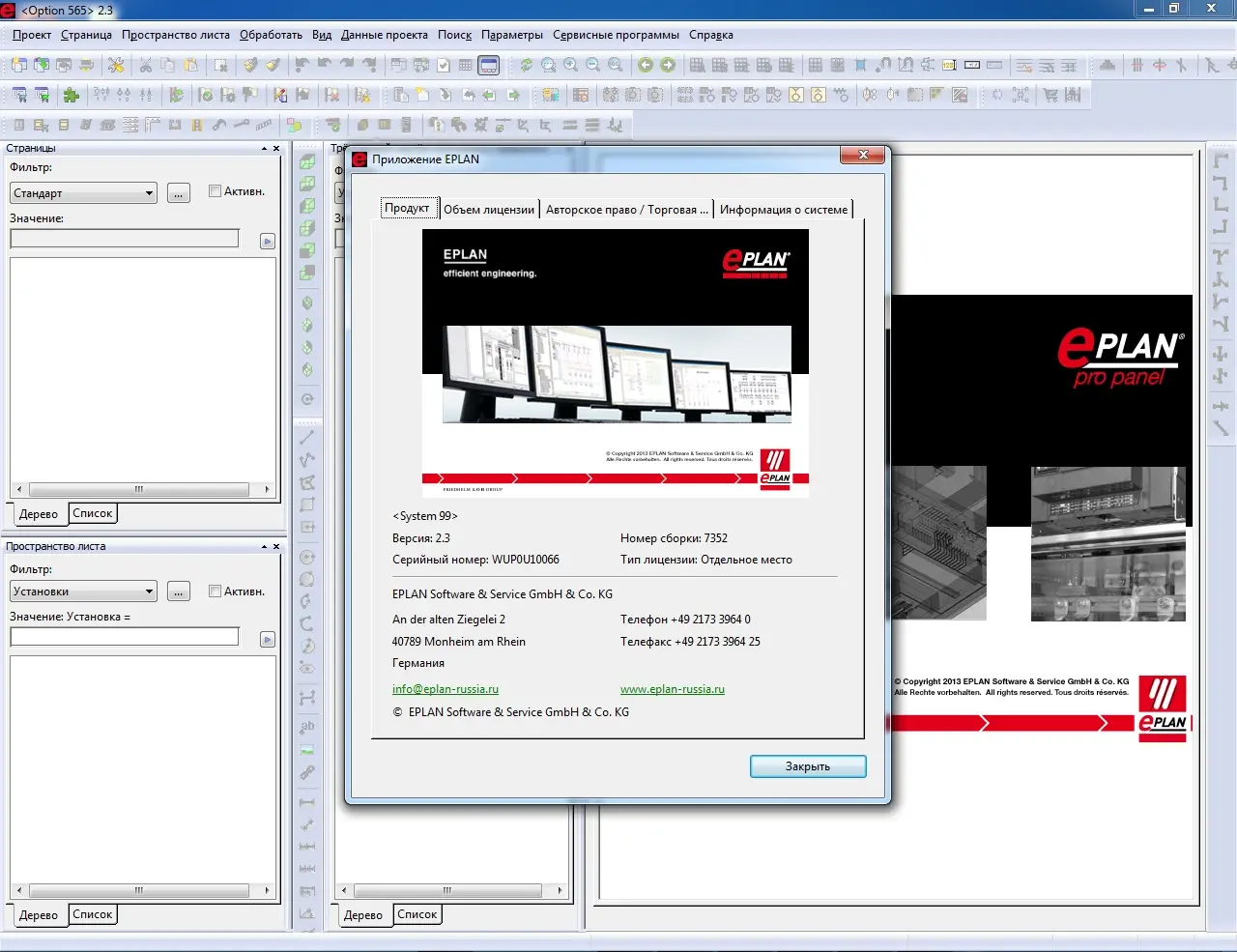Click the yellow 123 numbering icon
Image resolution: width=1237 pixels, height=952 pixels.
coord(949,65)
